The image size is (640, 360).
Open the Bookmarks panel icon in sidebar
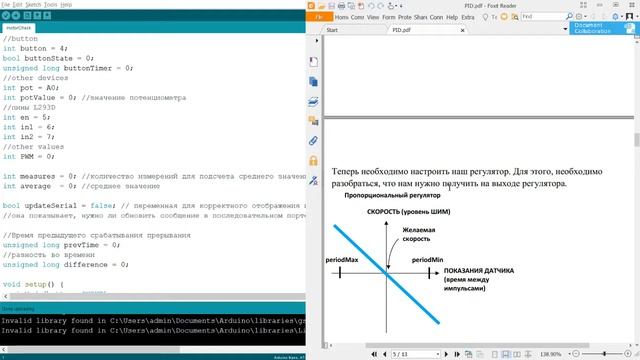(313, 62)
